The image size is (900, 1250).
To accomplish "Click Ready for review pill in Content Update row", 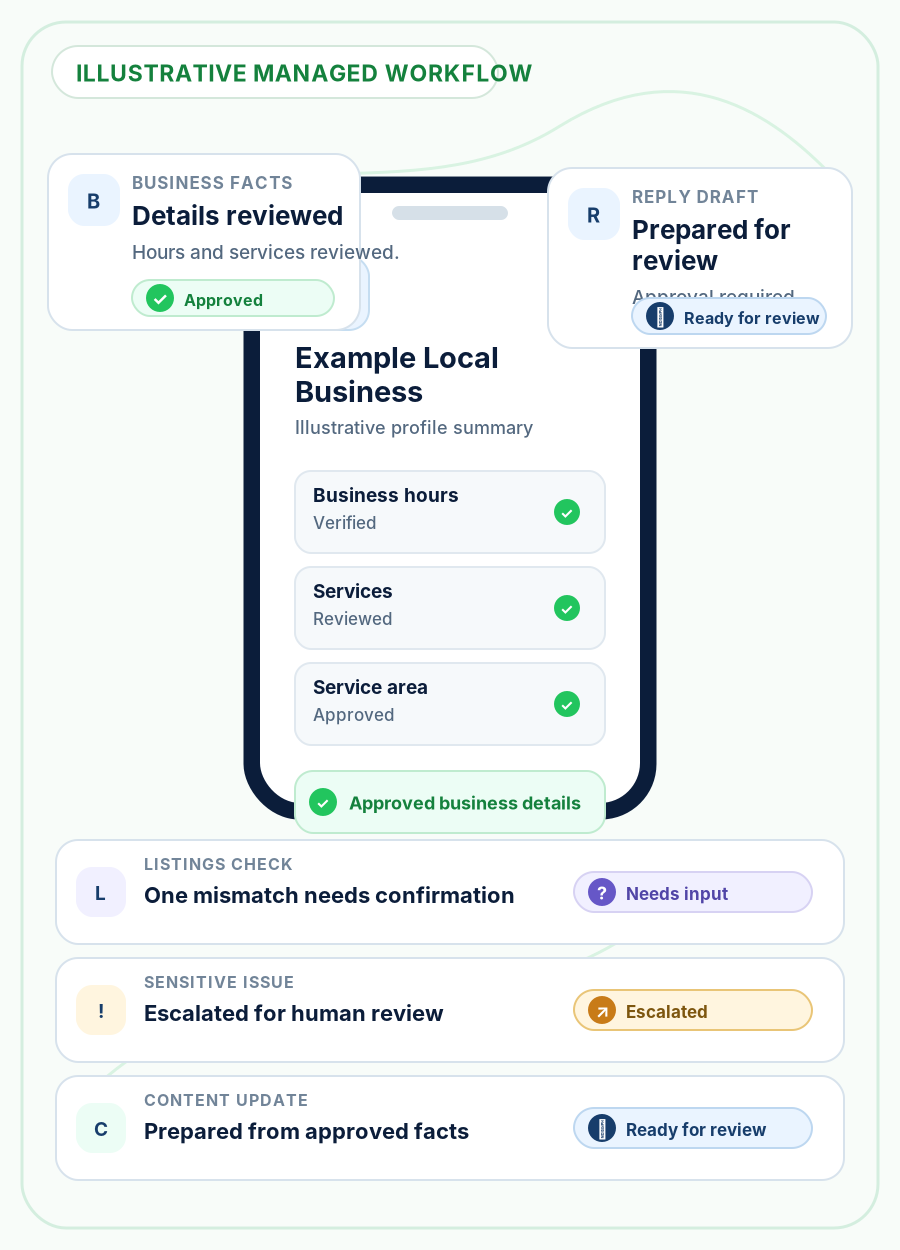I will click(x=693, y=1129).
